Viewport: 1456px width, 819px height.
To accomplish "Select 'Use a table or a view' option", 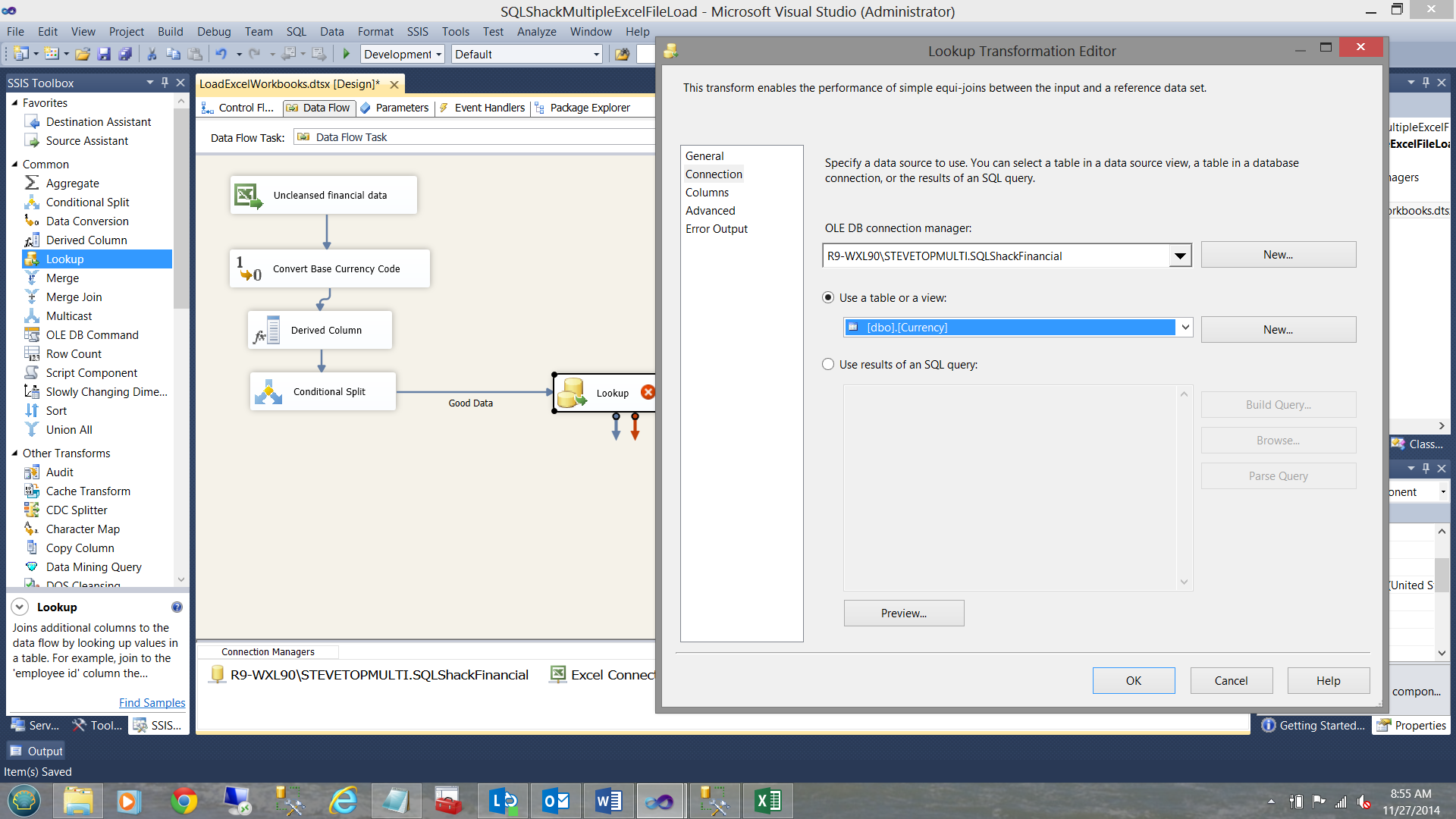I will 828,298.
